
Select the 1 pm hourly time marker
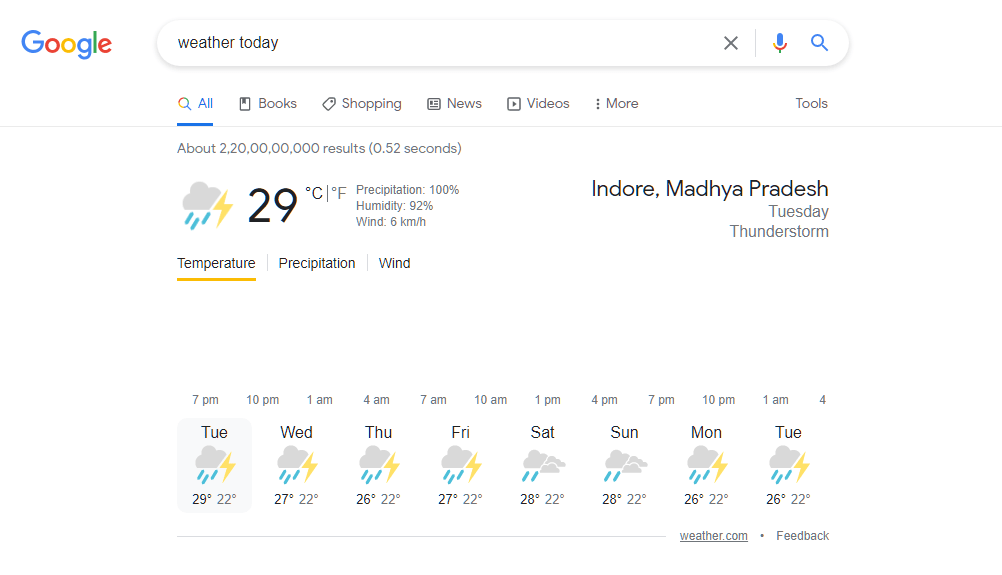(548, 400)
